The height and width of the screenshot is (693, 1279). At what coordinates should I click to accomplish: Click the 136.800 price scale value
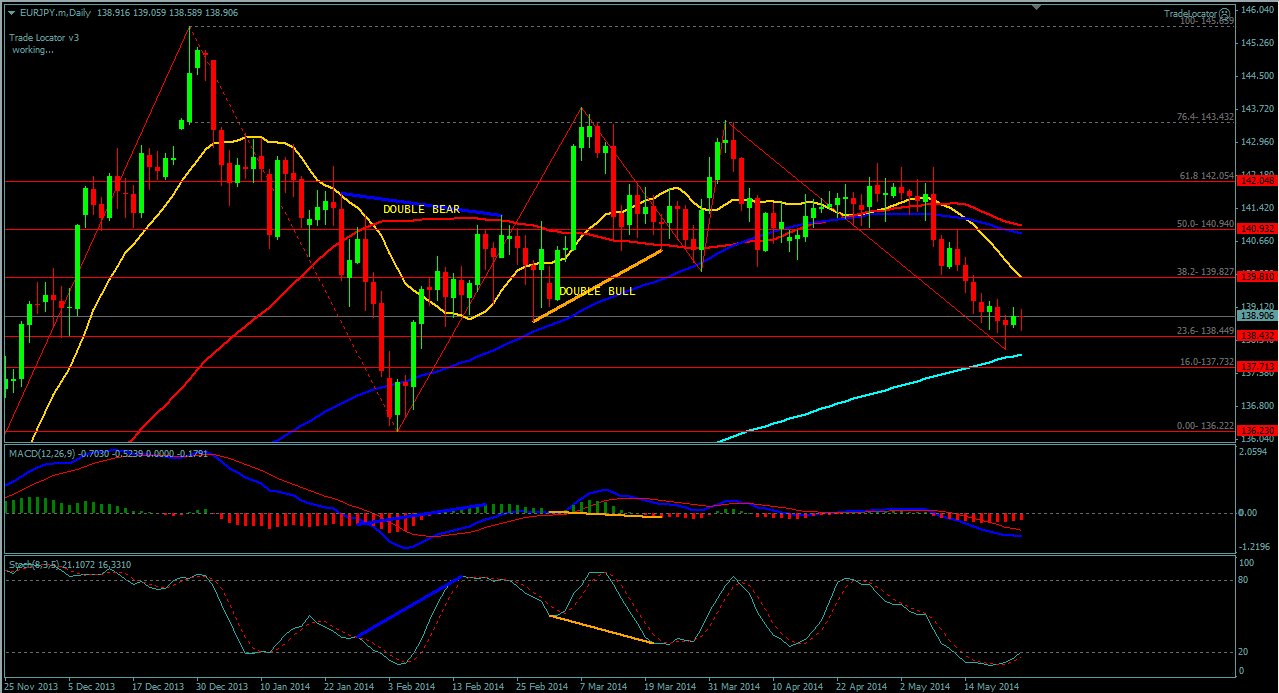pos(1259,405)
